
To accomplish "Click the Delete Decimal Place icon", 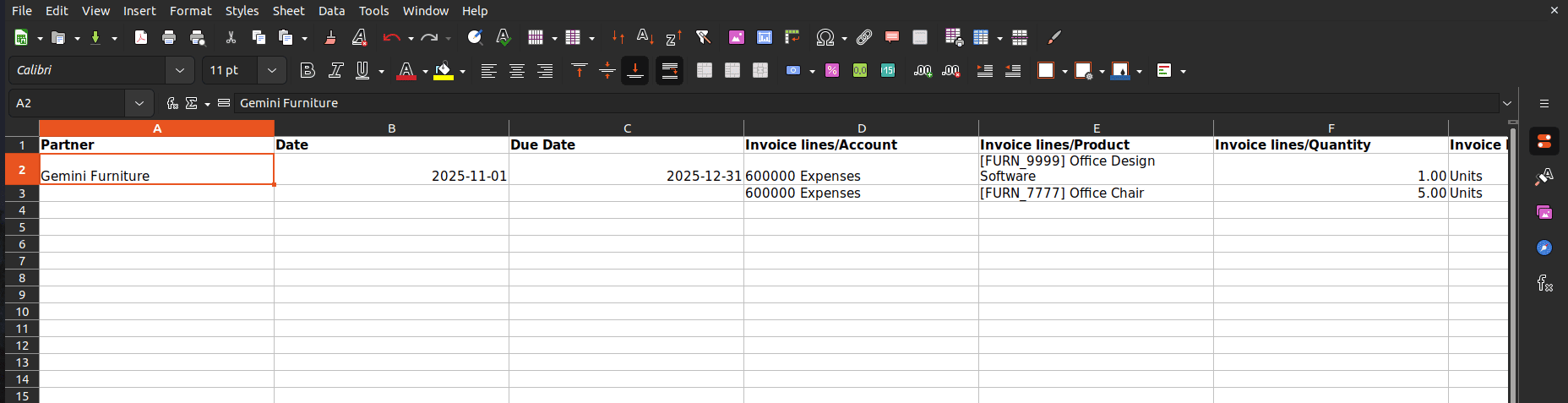I will tap(951, 70).
